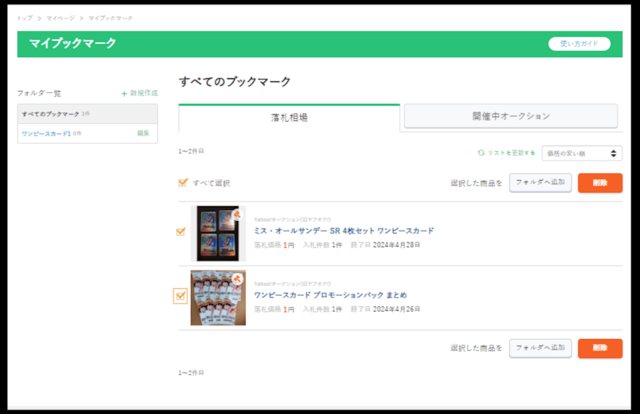640x414 pixels.
Task: Open the 使い方ガイド button in the header
Action: point(579,44)
